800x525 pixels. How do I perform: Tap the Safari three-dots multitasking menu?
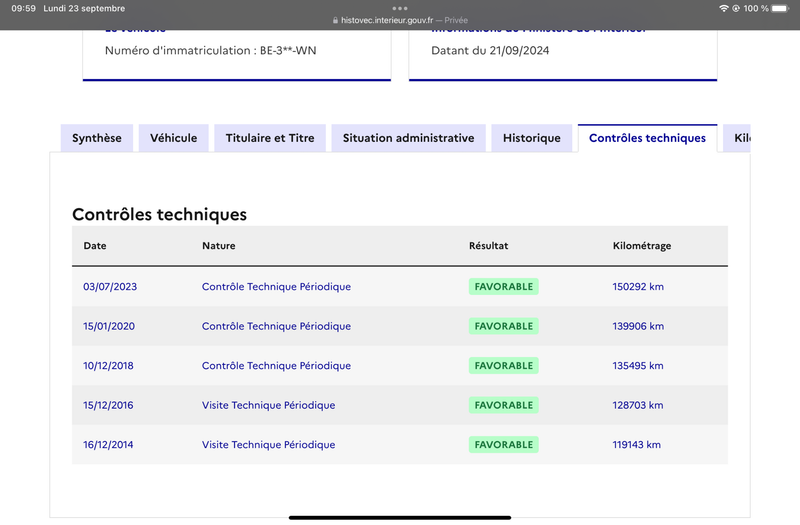coord(400,8)
